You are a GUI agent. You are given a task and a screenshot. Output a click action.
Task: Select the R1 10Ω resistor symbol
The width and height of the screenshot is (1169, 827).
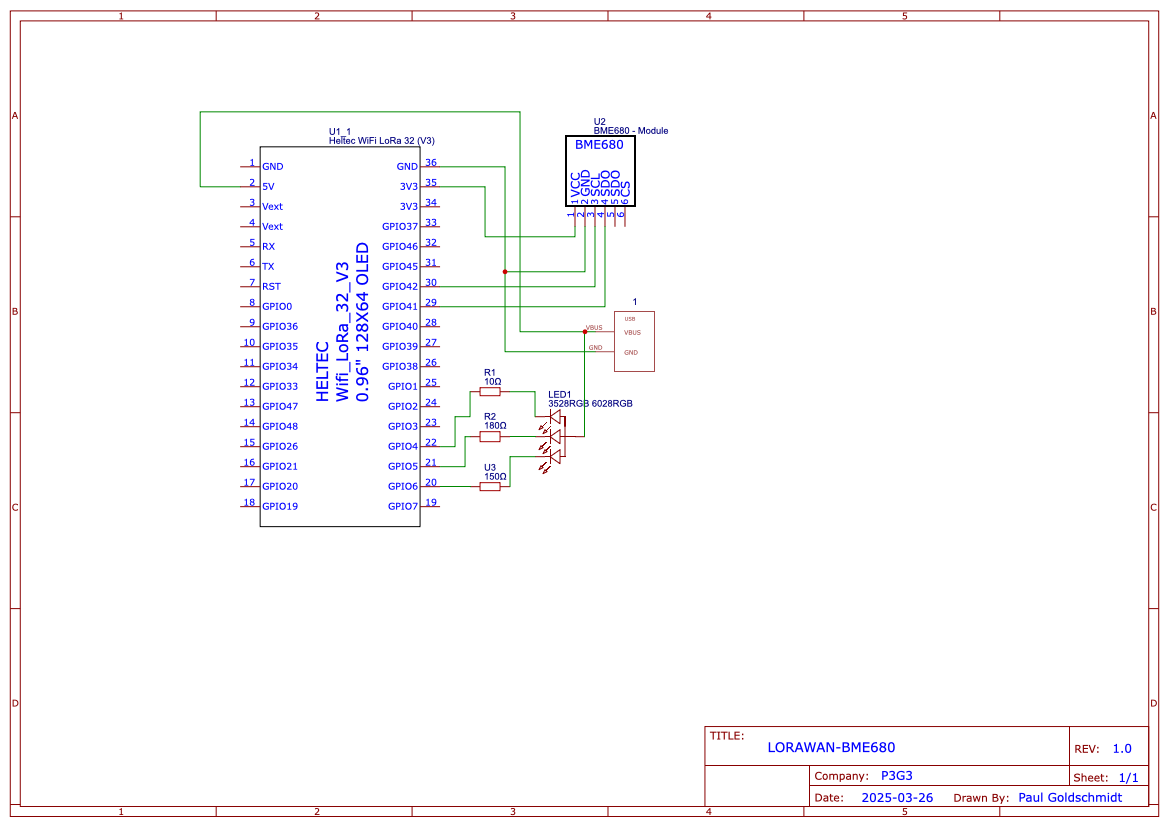pos(490,392)
